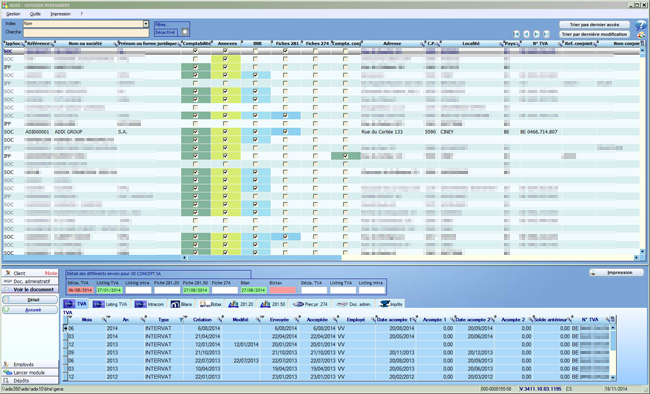The image size is (650, 394).
Task: Click the Cherche search input field
Action: [86, 32]
